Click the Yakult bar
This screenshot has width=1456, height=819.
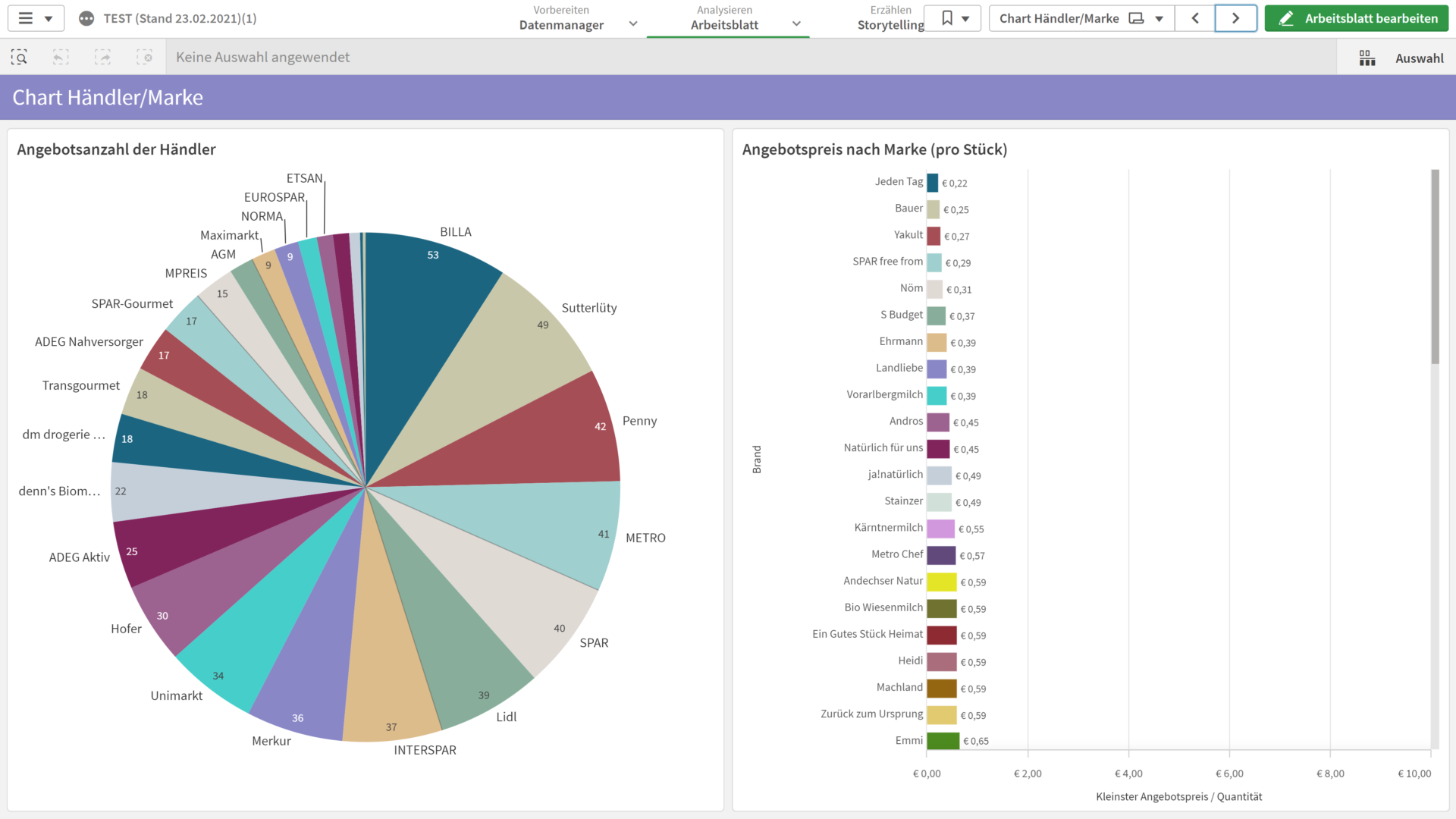(x=934, y=236)
